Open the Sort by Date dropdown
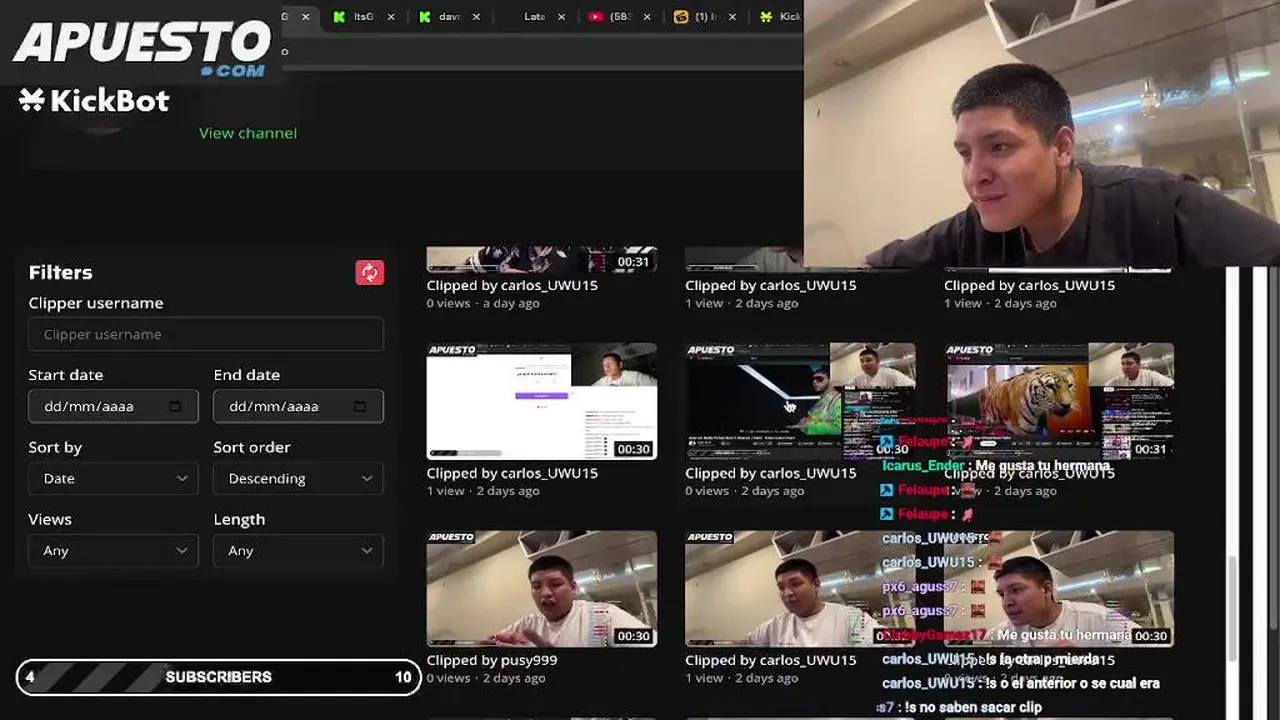 [113, 478]
